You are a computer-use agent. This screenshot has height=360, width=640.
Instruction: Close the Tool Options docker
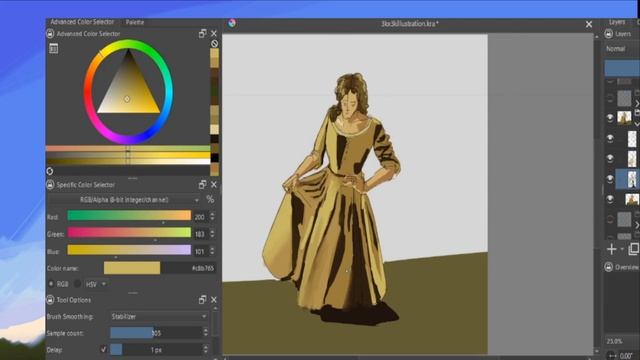pos(214,300)
